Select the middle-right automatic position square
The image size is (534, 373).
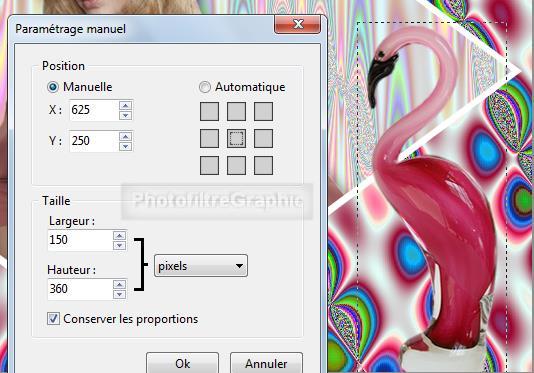pos(263,138)
